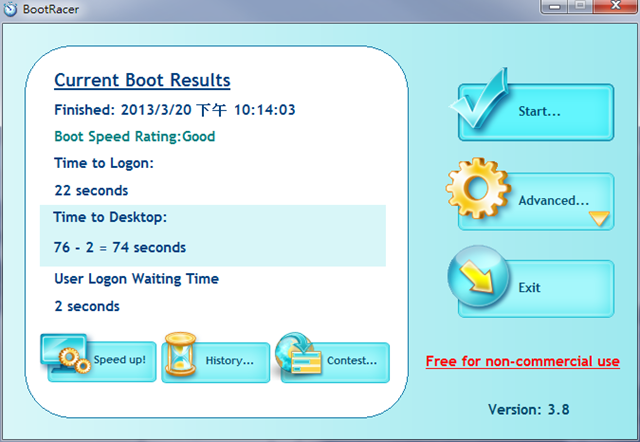Screen dimensions: 640x442
Task: Open Free for non-commercial use link
Action: [x=522, y=362]
